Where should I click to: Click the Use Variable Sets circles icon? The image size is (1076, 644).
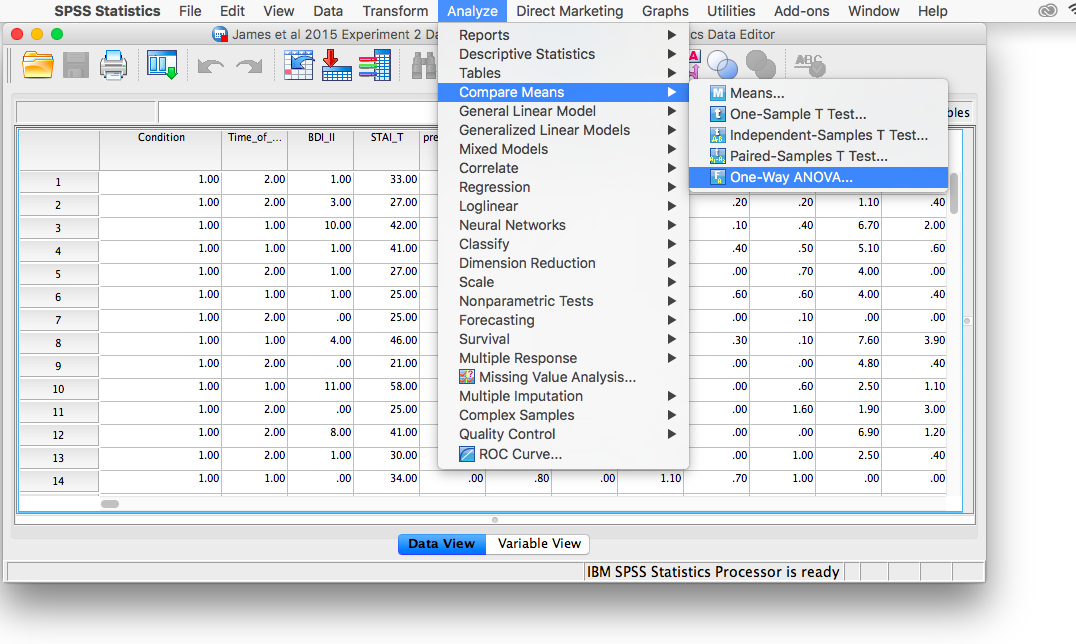point(722,66)
